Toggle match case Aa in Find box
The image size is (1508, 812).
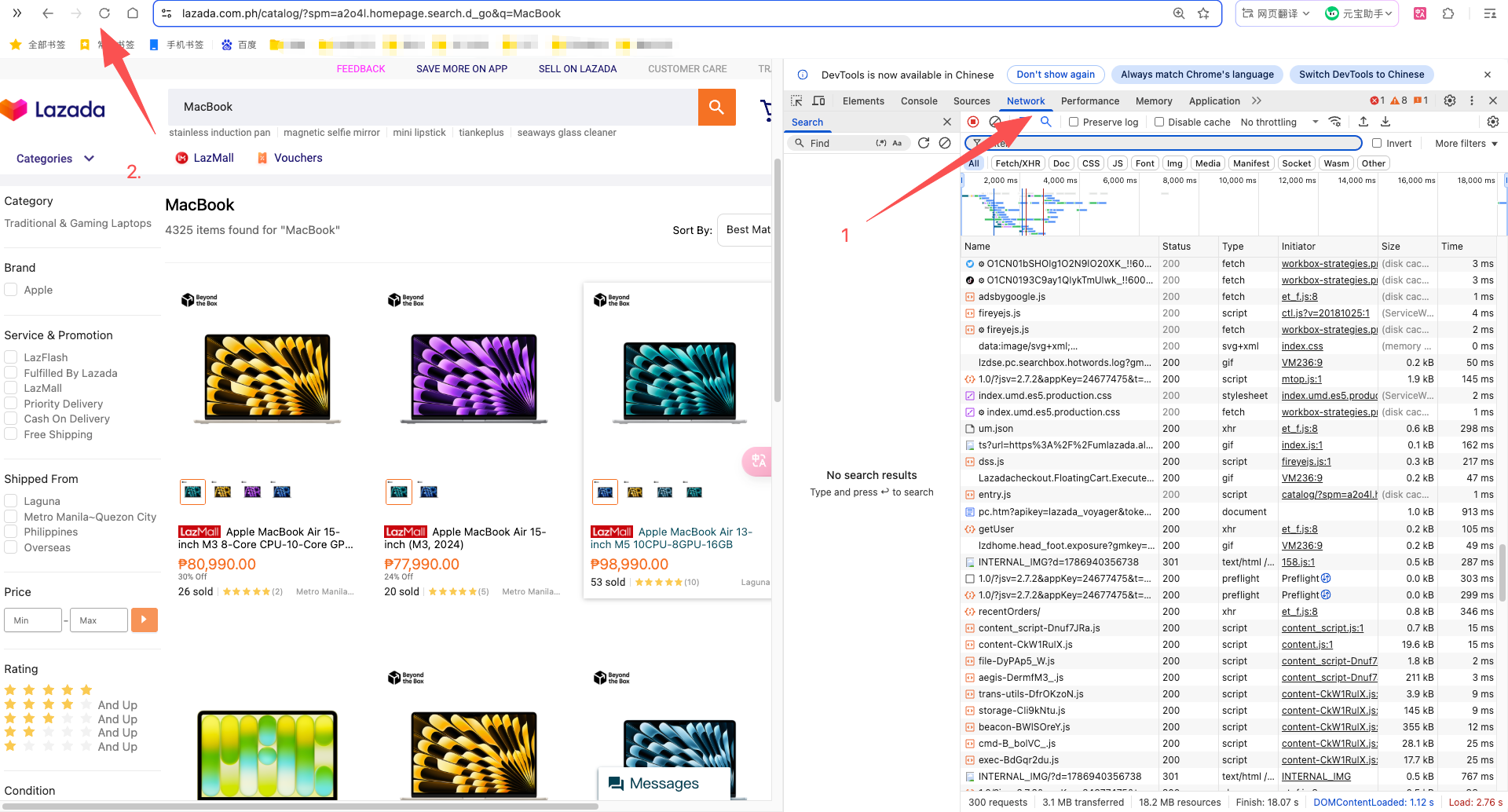(897, 143)
